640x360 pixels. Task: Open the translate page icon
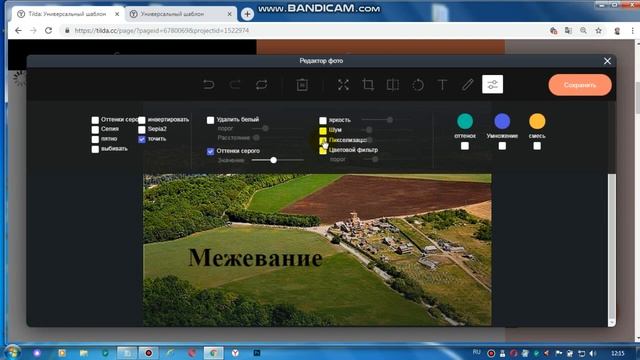click(x=568, y=31)
